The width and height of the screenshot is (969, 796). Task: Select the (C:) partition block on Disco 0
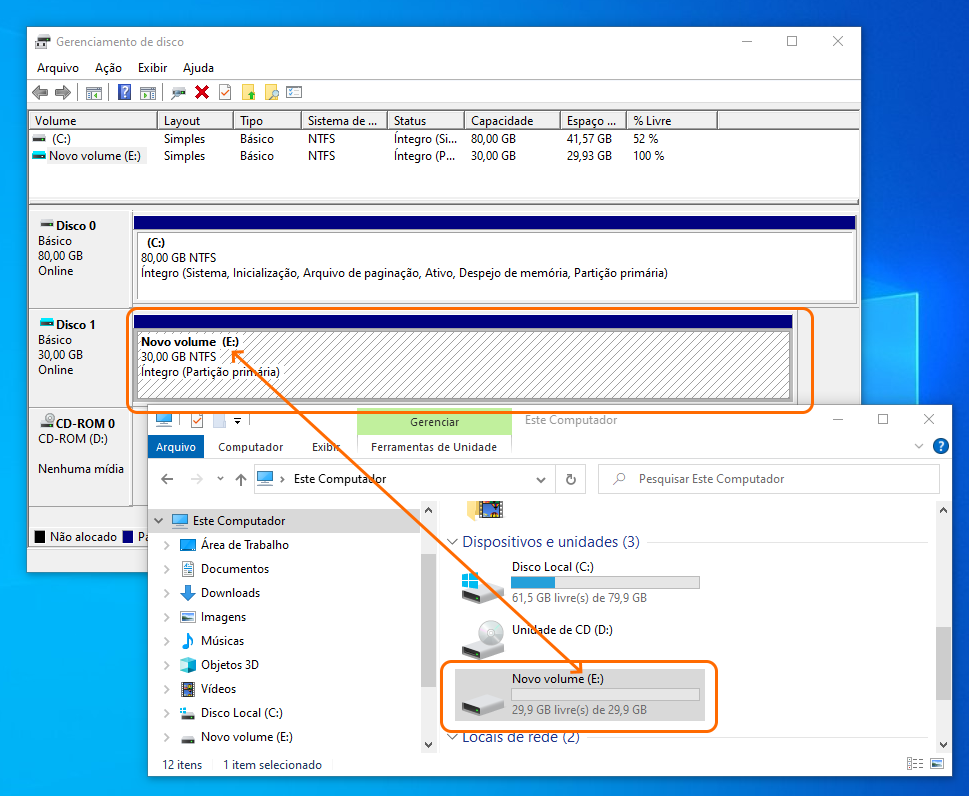point(494,266)
